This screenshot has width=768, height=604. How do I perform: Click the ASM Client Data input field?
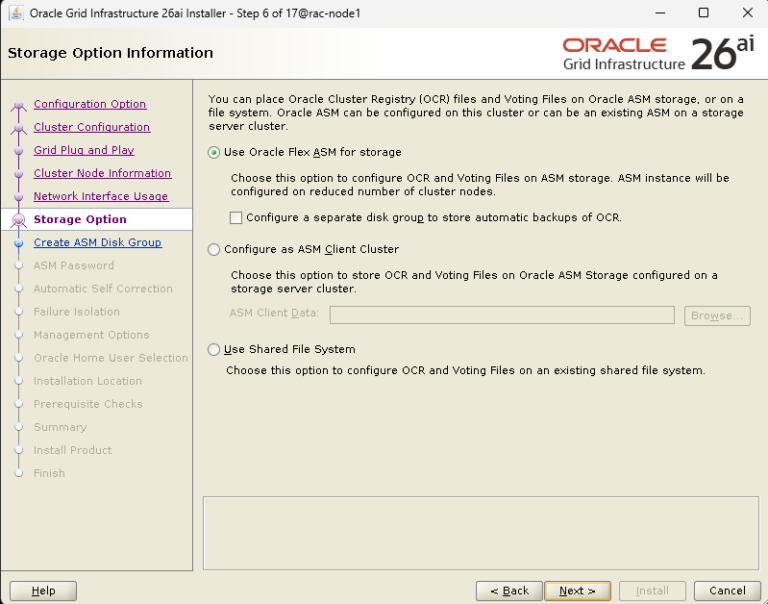(502, 315)
